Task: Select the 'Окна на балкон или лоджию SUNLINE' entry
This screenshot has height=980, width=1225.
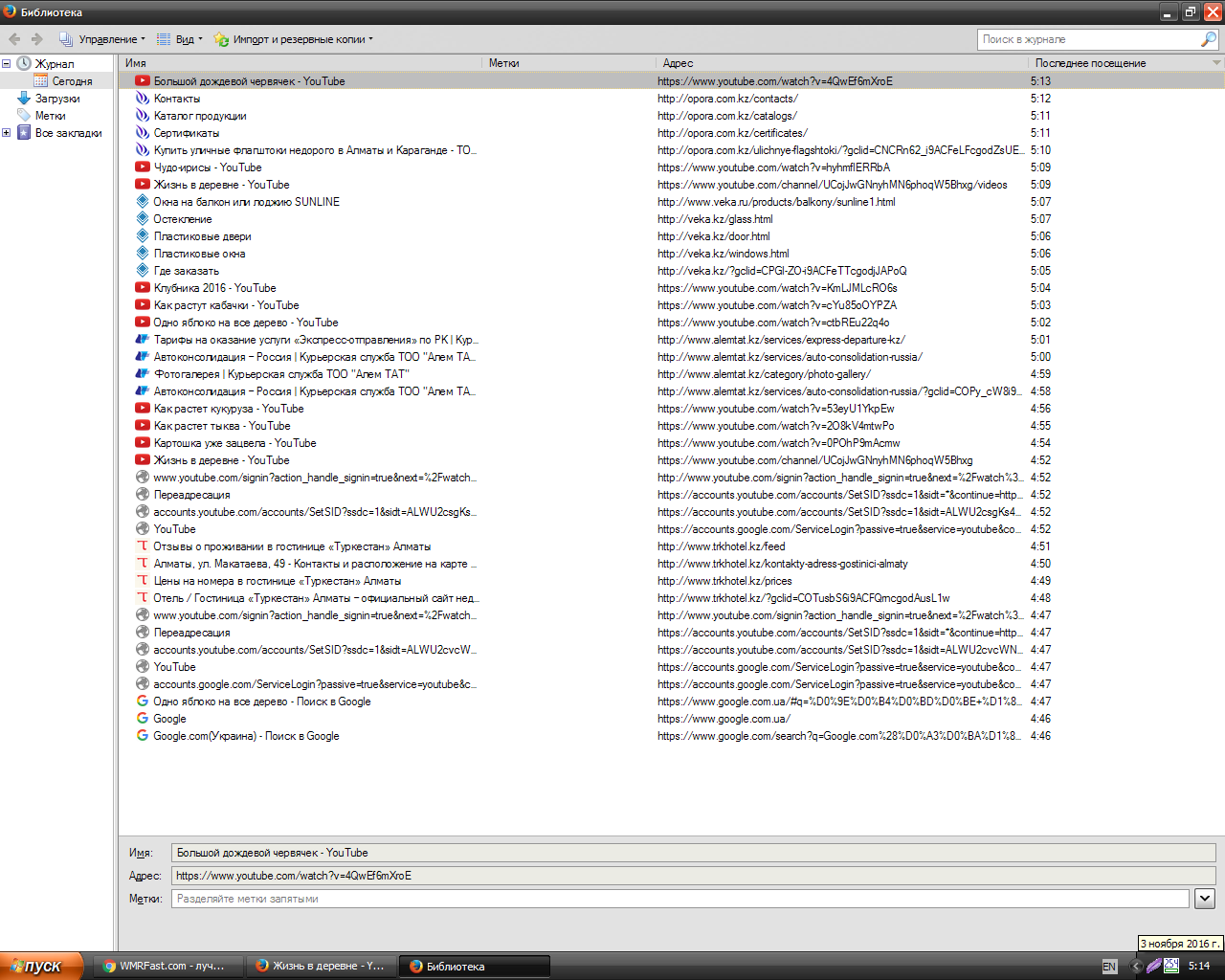Action: 672,202
